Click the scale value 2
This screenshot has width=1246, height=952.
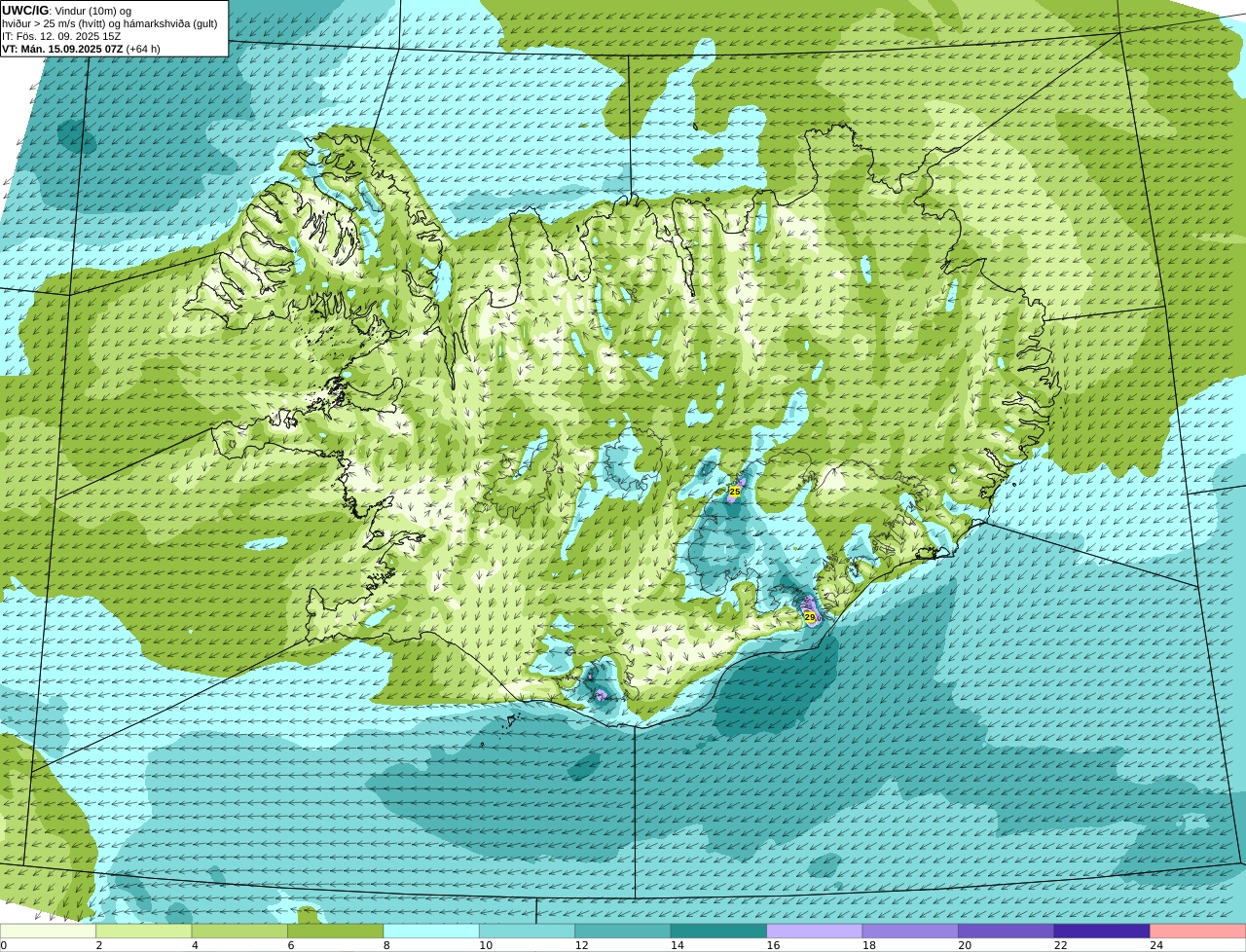99,945
